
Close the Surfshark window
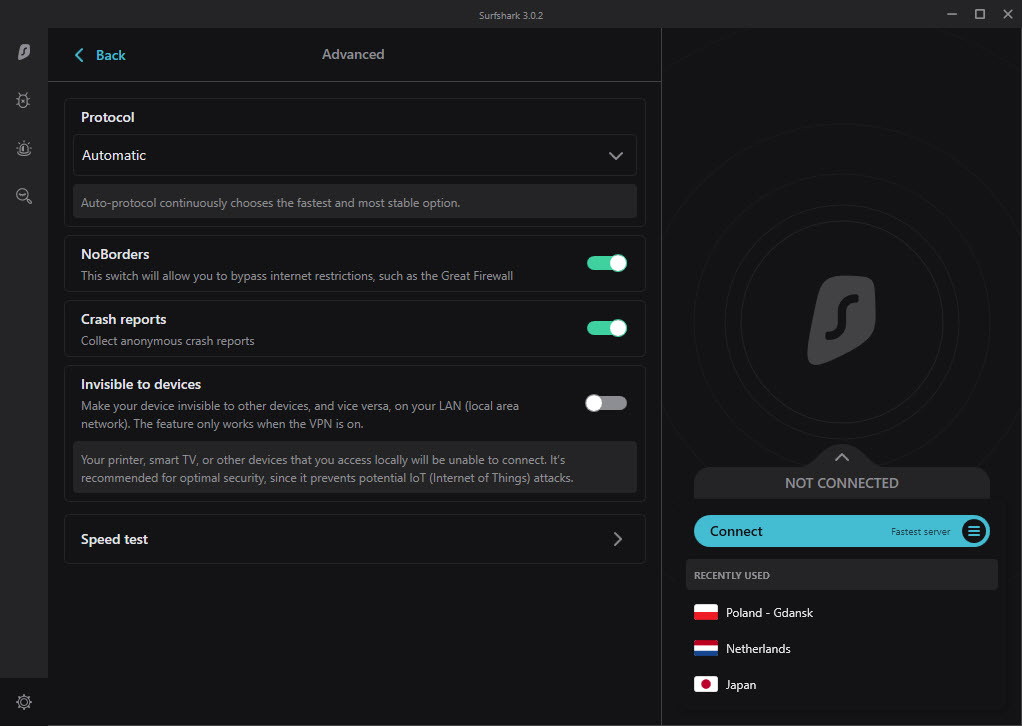1008,14
